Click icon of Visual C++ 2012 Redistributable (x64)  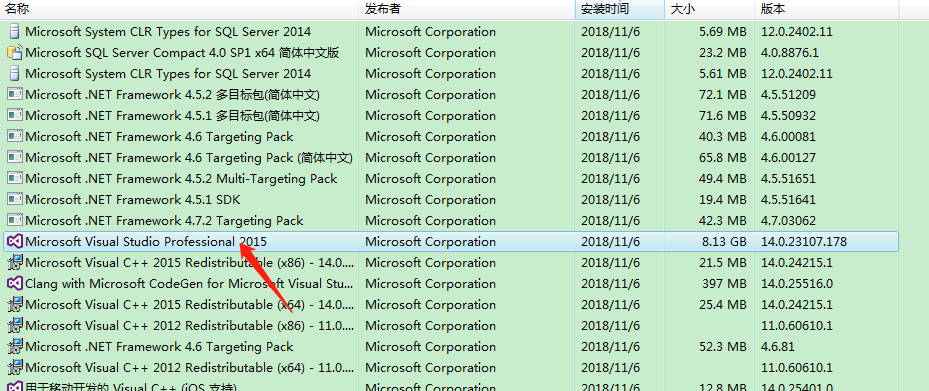(14, 367)
